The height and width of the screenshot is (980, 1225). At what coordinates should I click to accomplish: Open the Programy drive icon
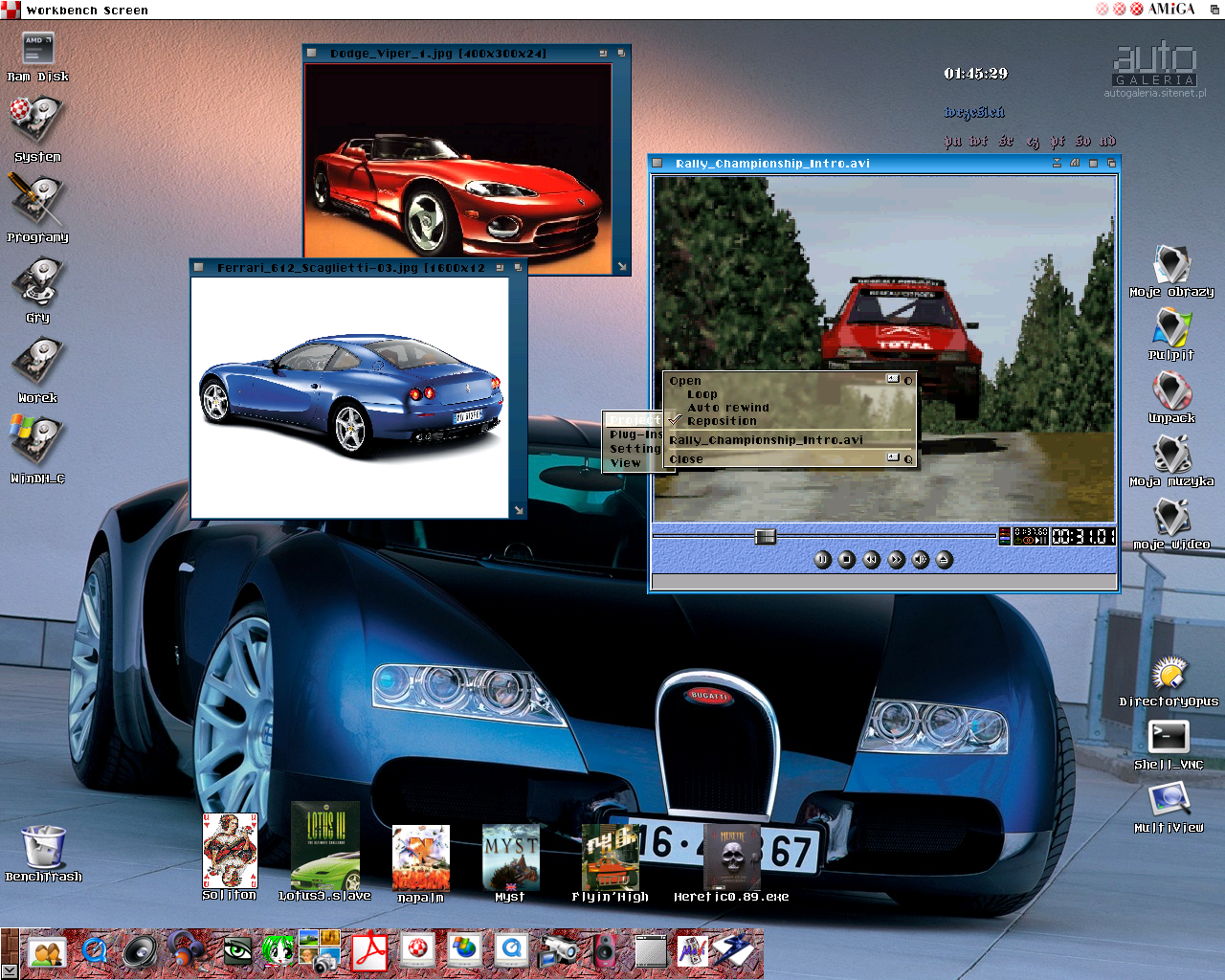tap(36, 199)
